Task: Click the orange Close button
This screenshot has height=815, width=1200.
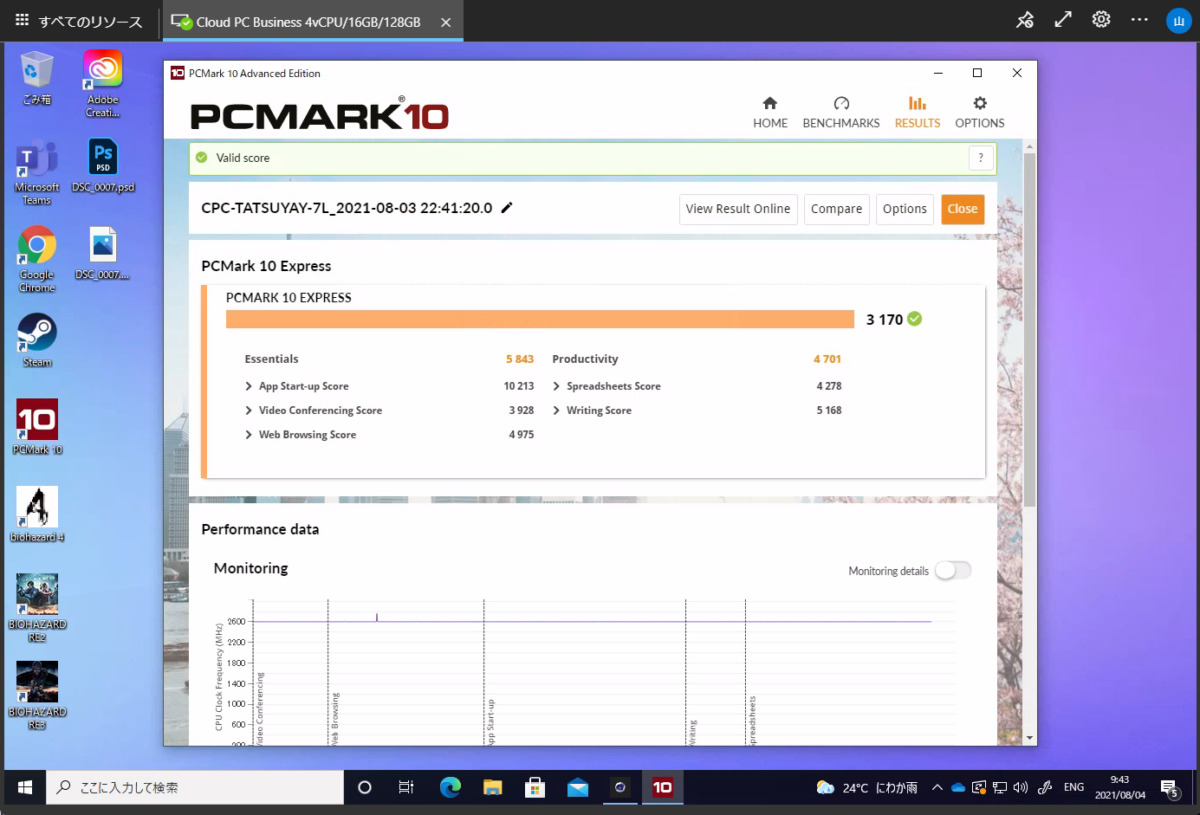Action: (x=963, y=209)
